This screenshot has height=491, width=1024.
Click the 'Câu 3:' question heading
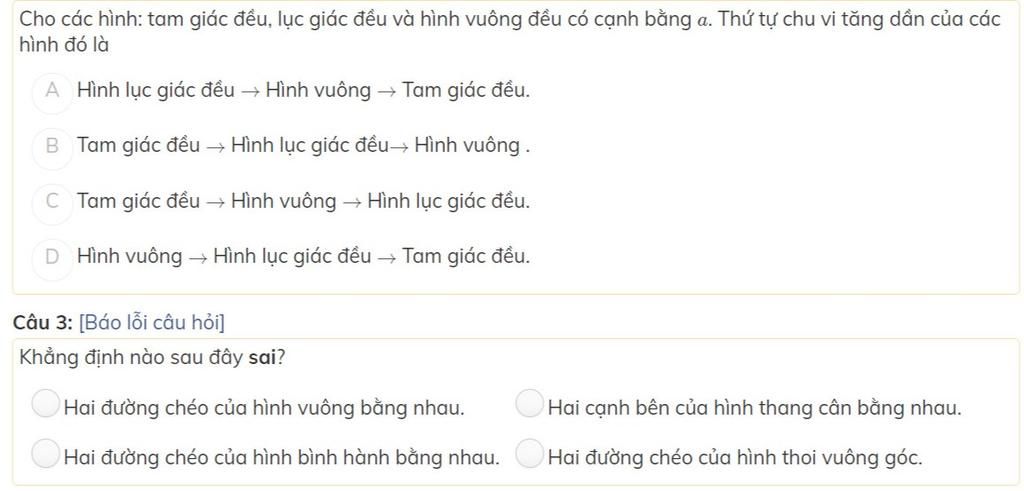pyautogui.click(x=42, y=323)
